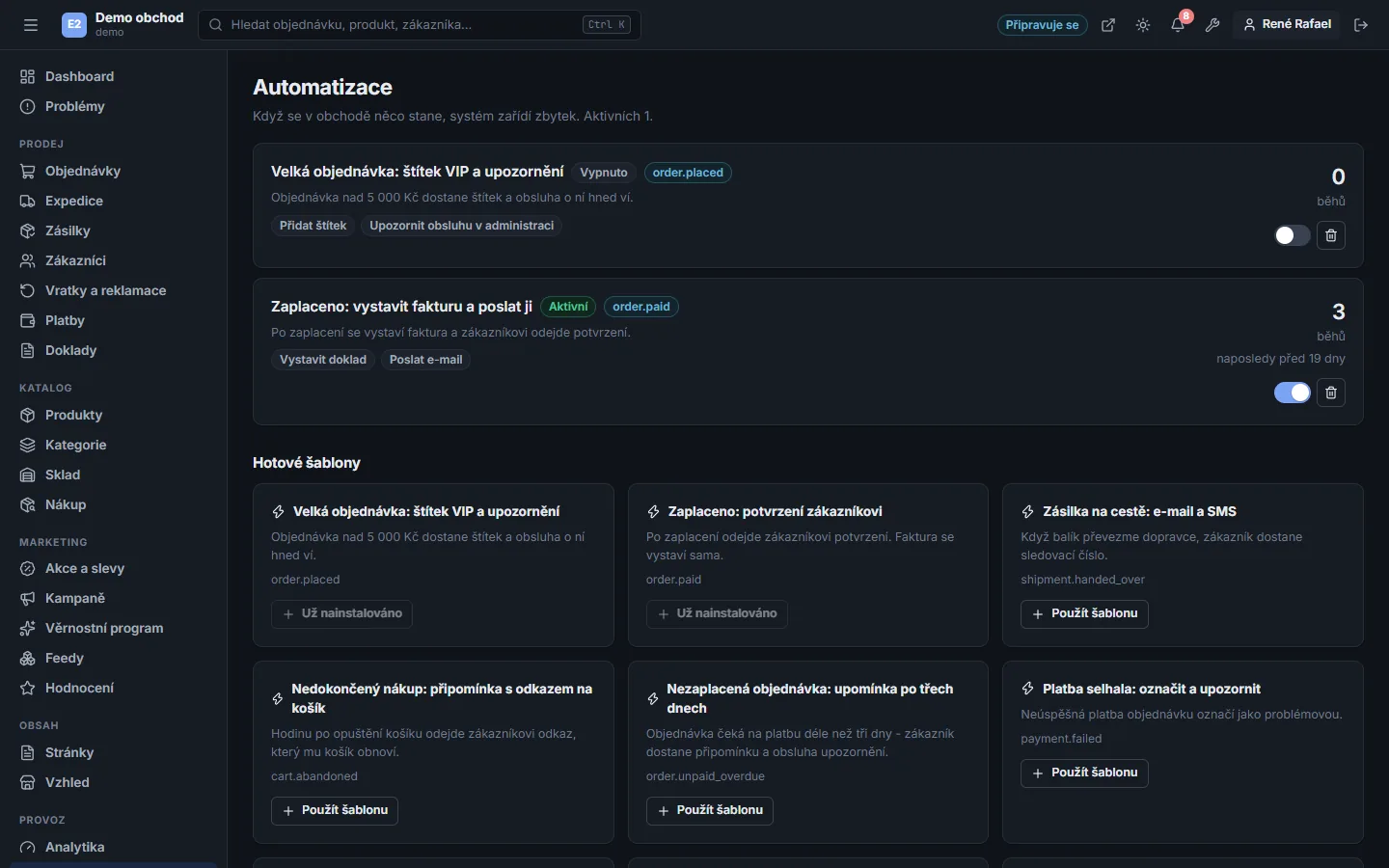Image resolution: width=1389 pixels, height=868 pixels.
Task: Use Nezaplacená objednávka template
Action: pos(710,811)
